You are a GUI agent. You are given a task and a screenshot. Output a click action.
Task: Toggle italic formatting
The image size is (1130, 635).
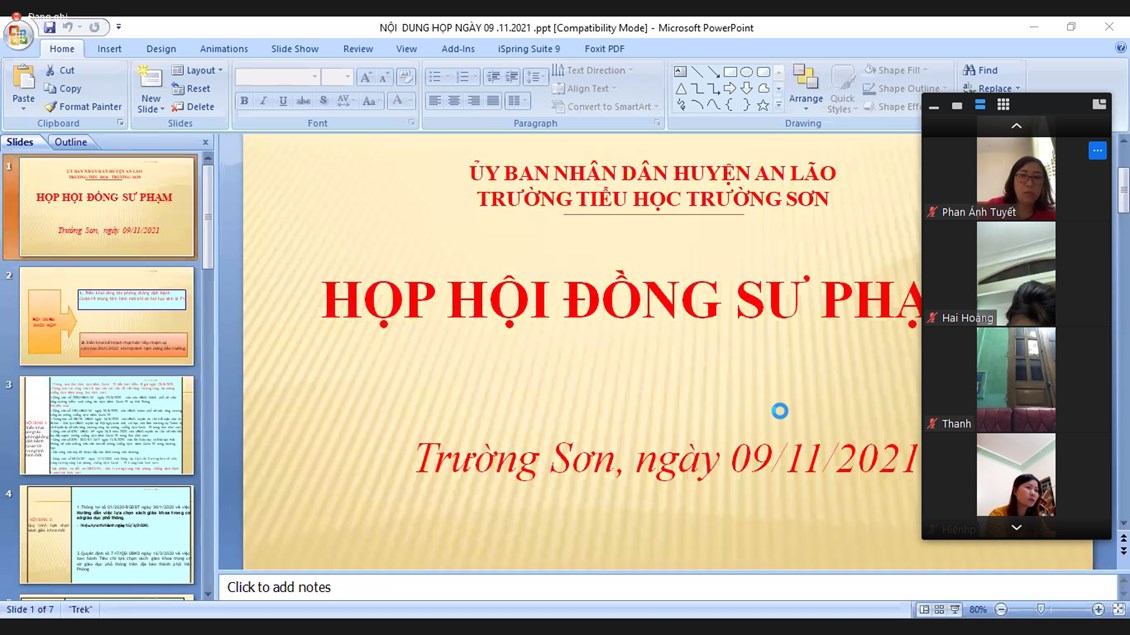coord(263,101)
